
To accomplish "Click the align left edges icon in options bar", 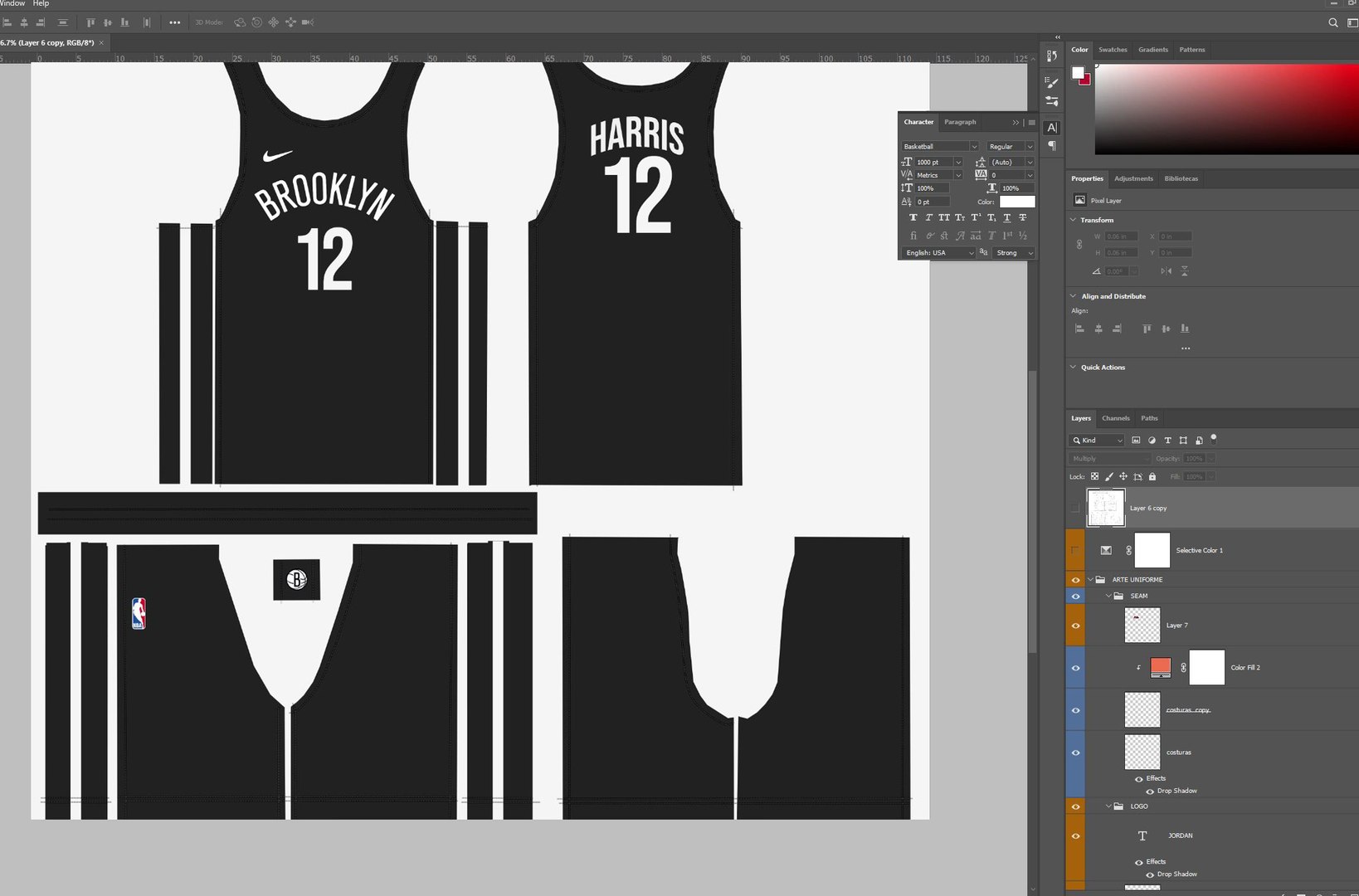I will 7,22.
